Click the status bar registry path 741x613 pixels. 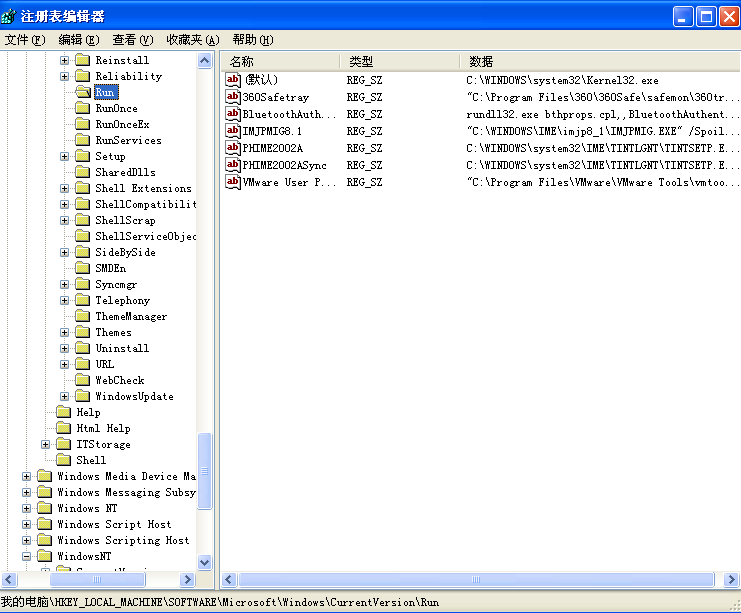pos(220,602)
